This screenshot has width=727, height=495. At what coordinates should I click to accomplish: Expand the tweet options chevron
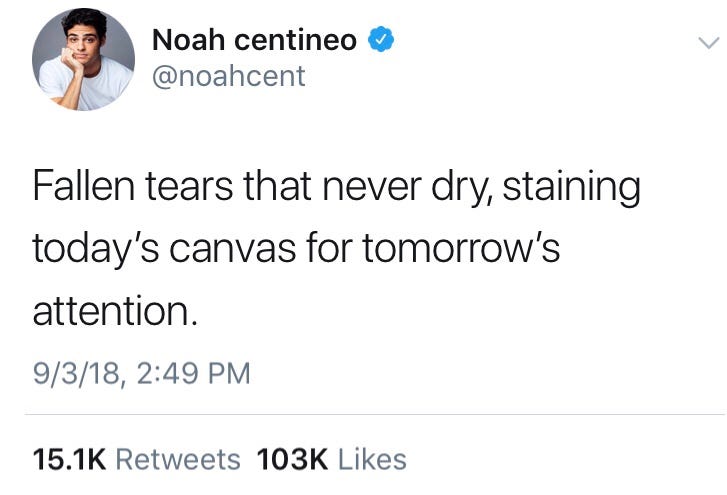tap(707, 44)
